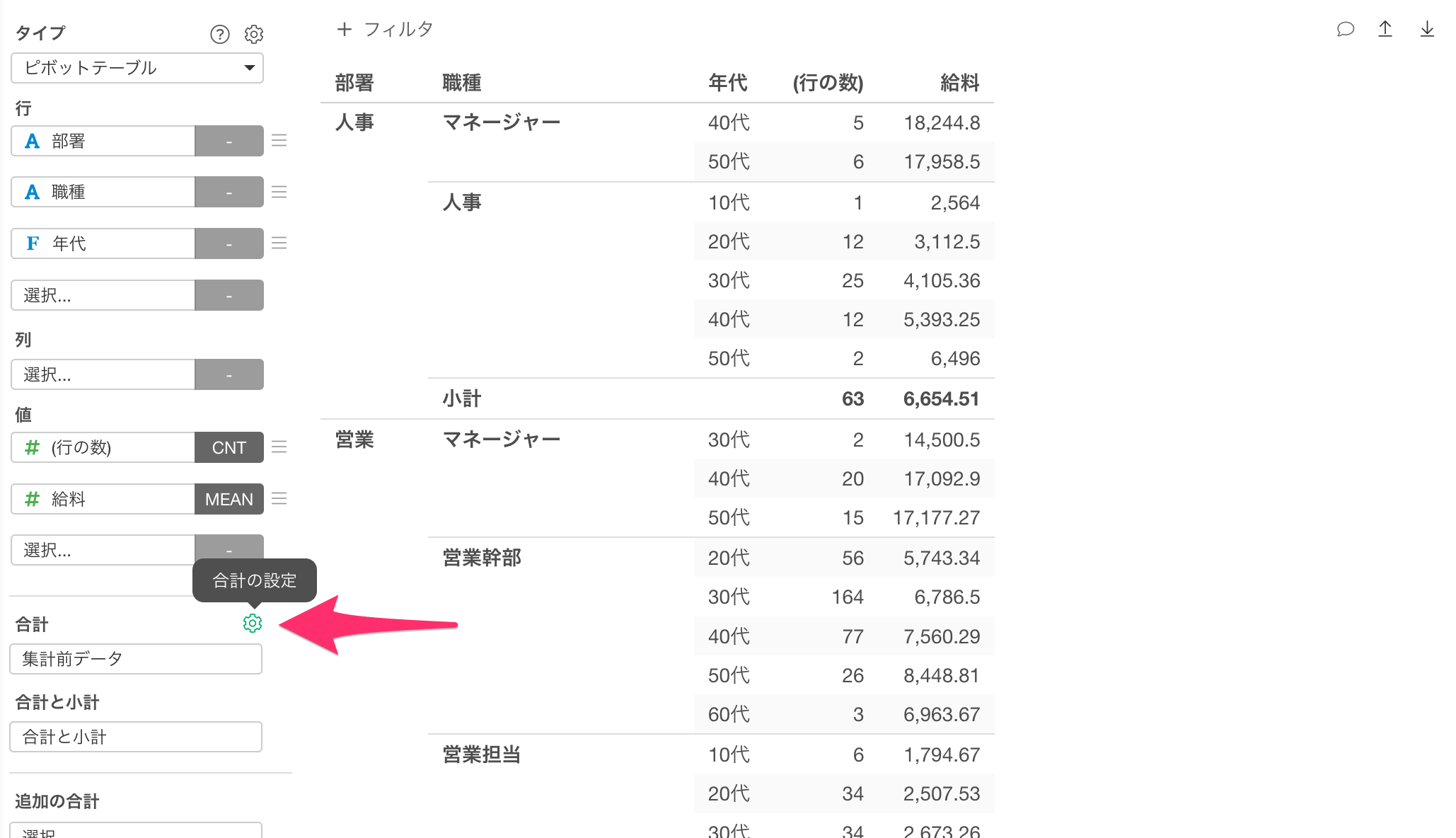Click the dash function button beside 部署
This screenshot has width=1456, height=838.
click(229, 141)
